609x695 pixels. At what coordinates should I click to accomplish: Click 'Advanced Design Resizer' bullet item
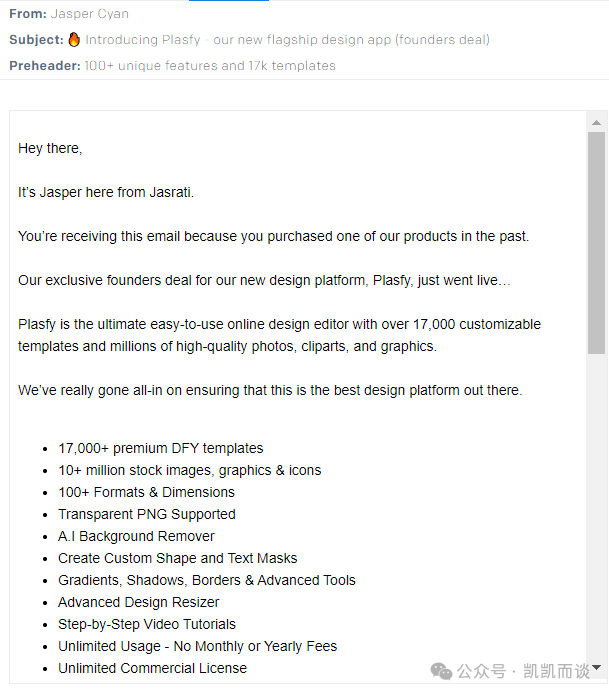138,602
